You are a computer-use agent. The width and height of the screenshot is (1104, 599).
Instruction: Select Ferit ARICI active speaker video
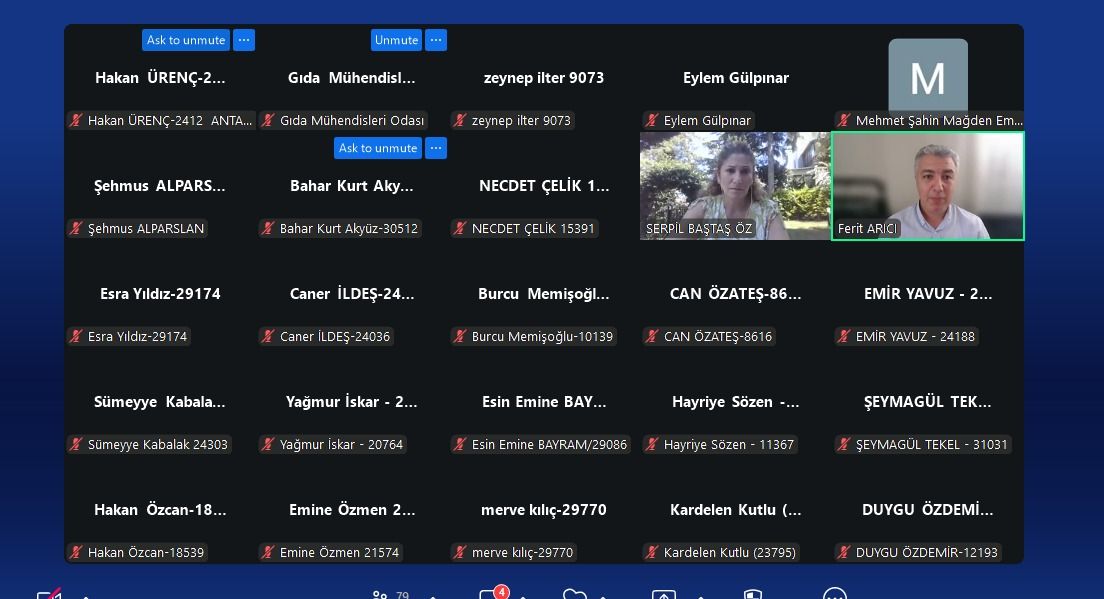pos(927,186)
